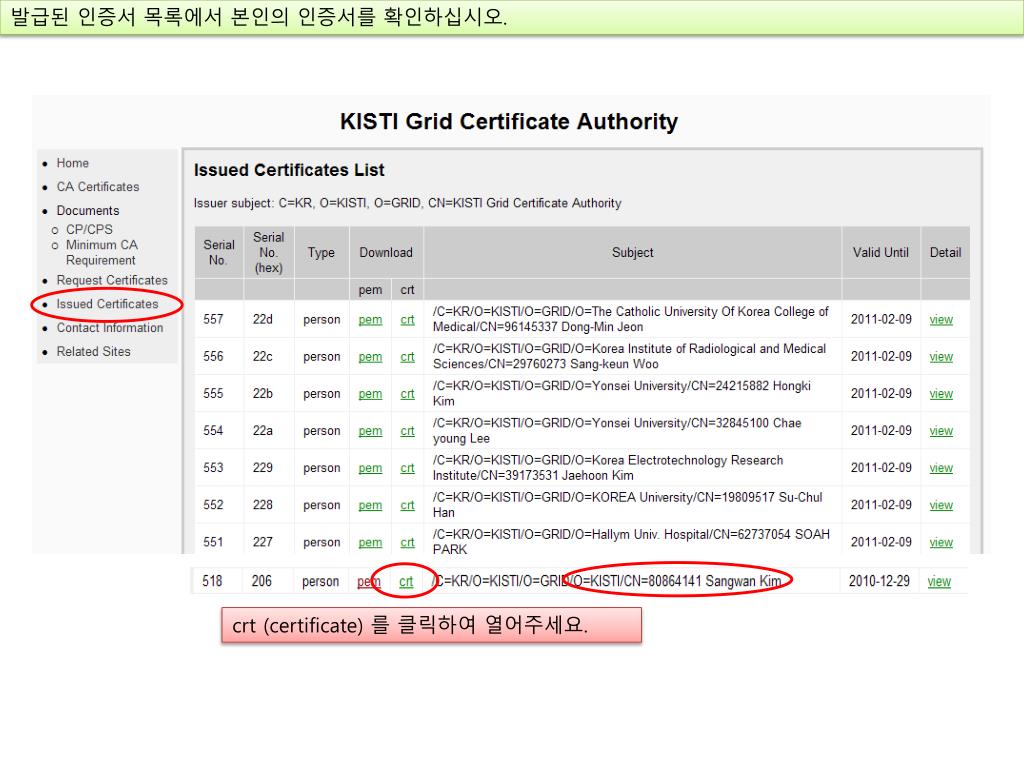This screenshot has height=768, width=1024.
Task: Select Issued Certificates in sidebar
Action: [108, 304]
